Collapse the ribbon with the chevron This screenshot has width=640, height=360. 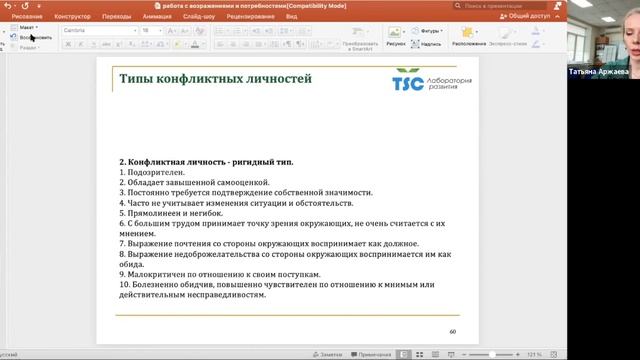tap(558, 16)
